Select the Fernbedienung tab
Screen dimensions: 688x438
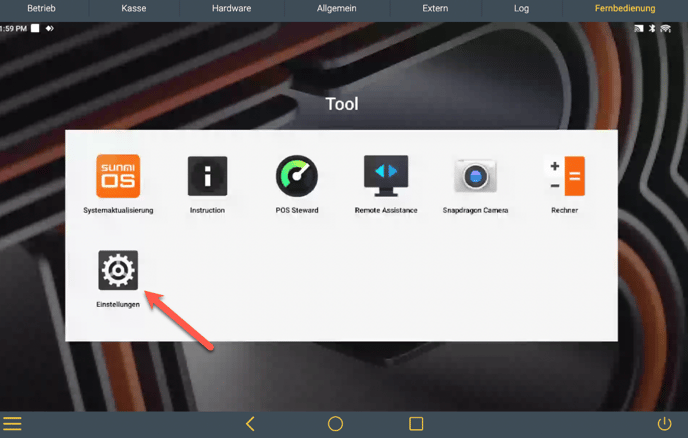pos(624,8)
